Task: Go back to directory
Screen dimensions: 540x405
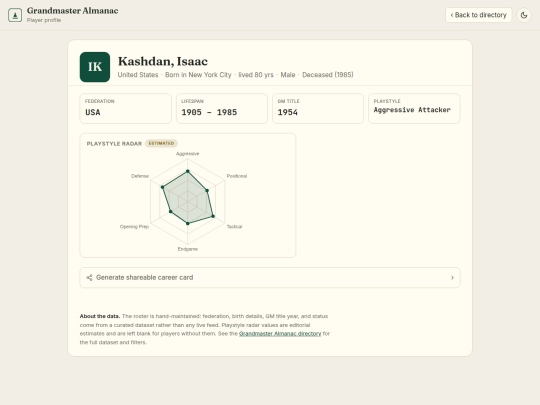Action: (x=478, y=15)
